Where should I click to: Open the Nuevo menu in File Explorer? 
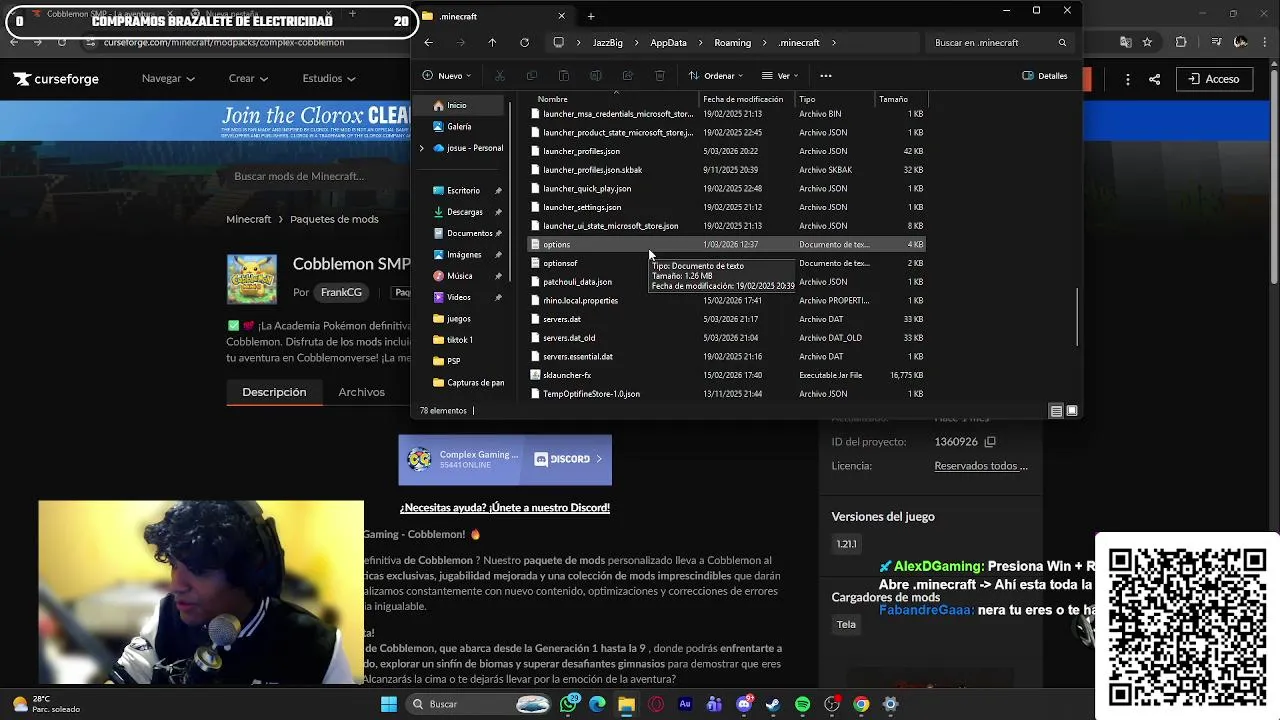tap(445, 76)
